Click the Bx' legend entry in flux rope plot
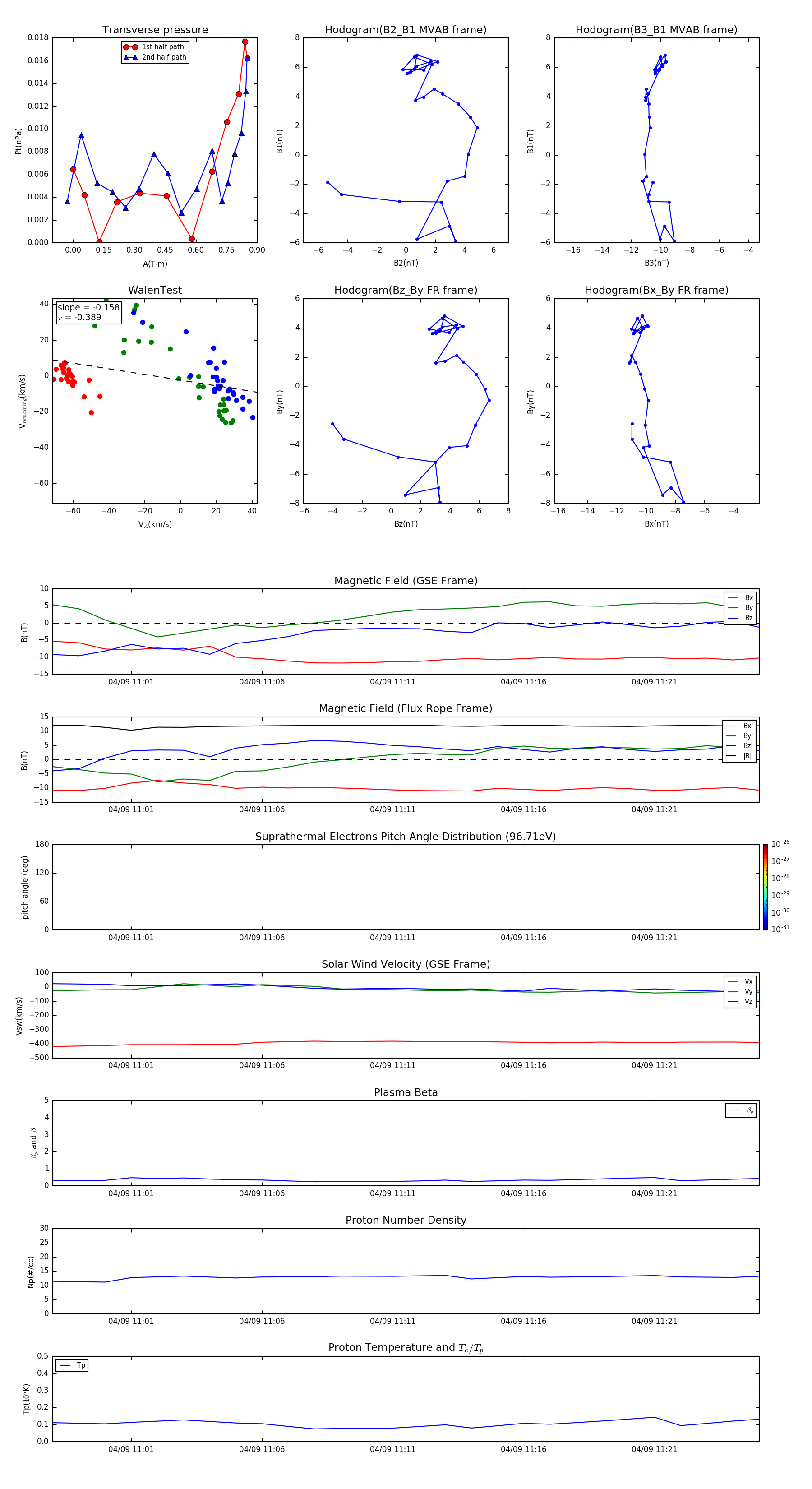Viewport: 812px width, 1489px height. 739,726
